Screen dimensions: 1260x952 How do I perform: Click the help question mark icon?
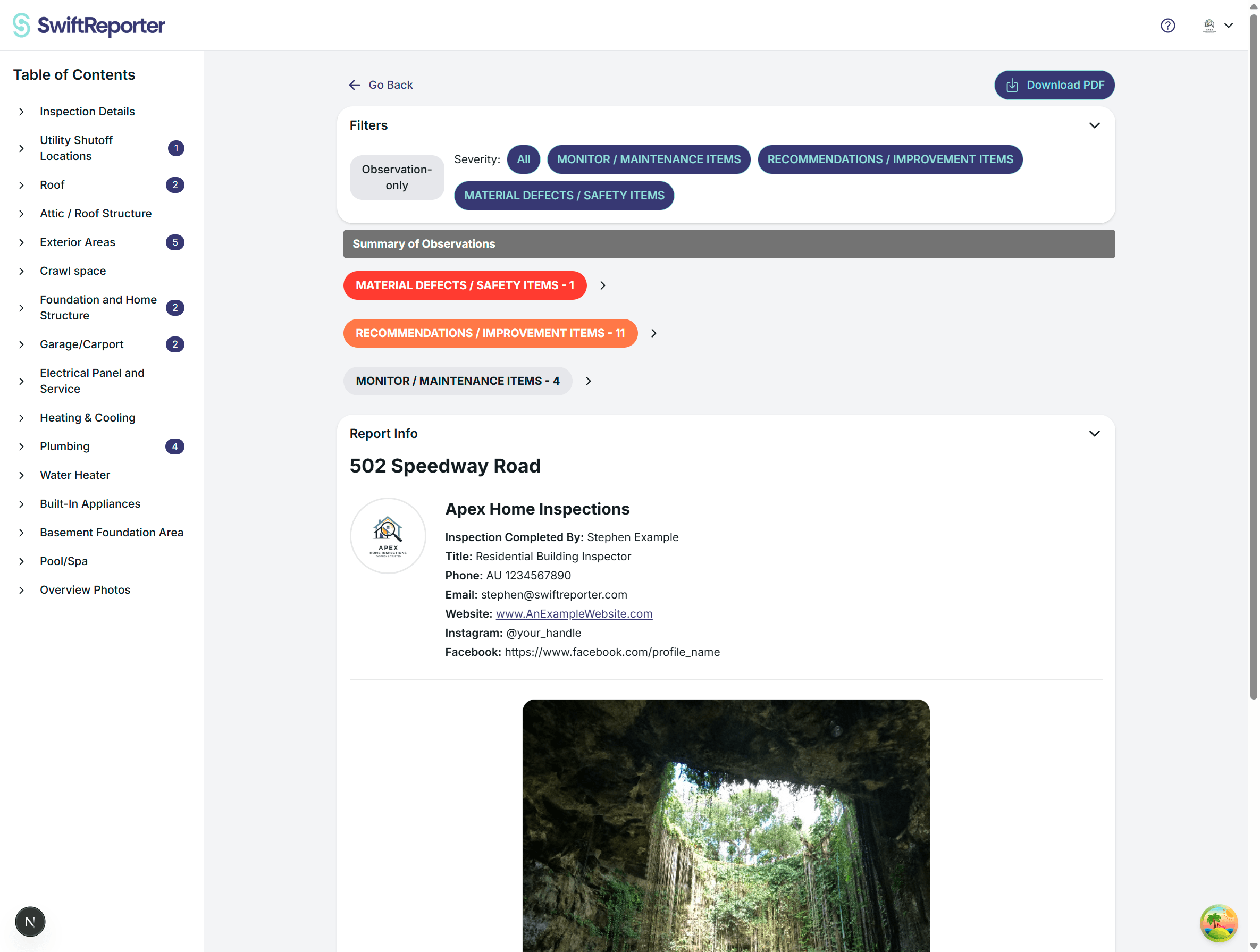point(1167,26)
